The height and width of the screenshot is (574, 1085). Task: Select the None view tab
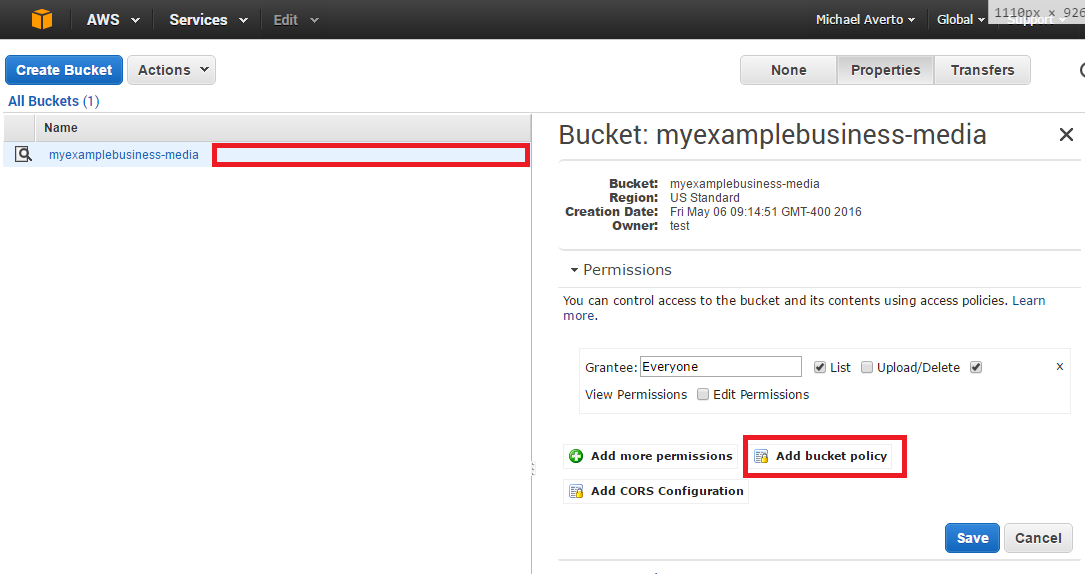click(x=789, y=70)
